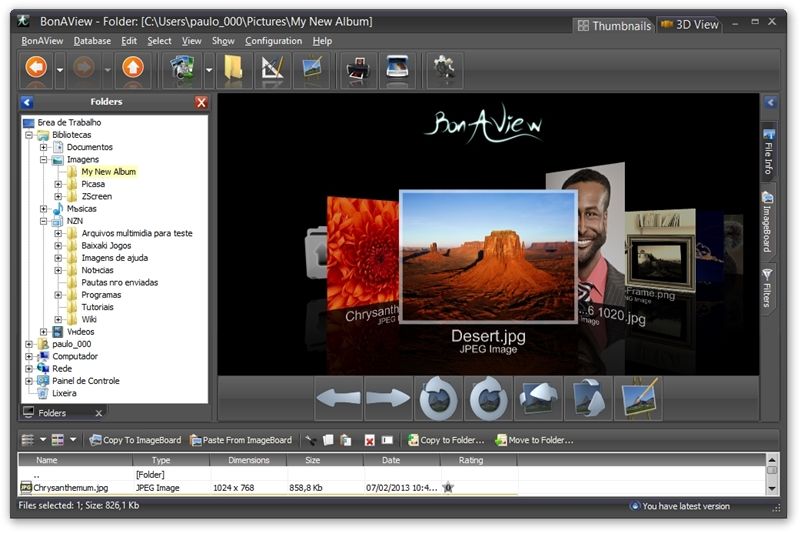Sort file list by Dimensions column
Viewport: 800px width, 533px height.
pyautogui.click(x=248, y=460)
